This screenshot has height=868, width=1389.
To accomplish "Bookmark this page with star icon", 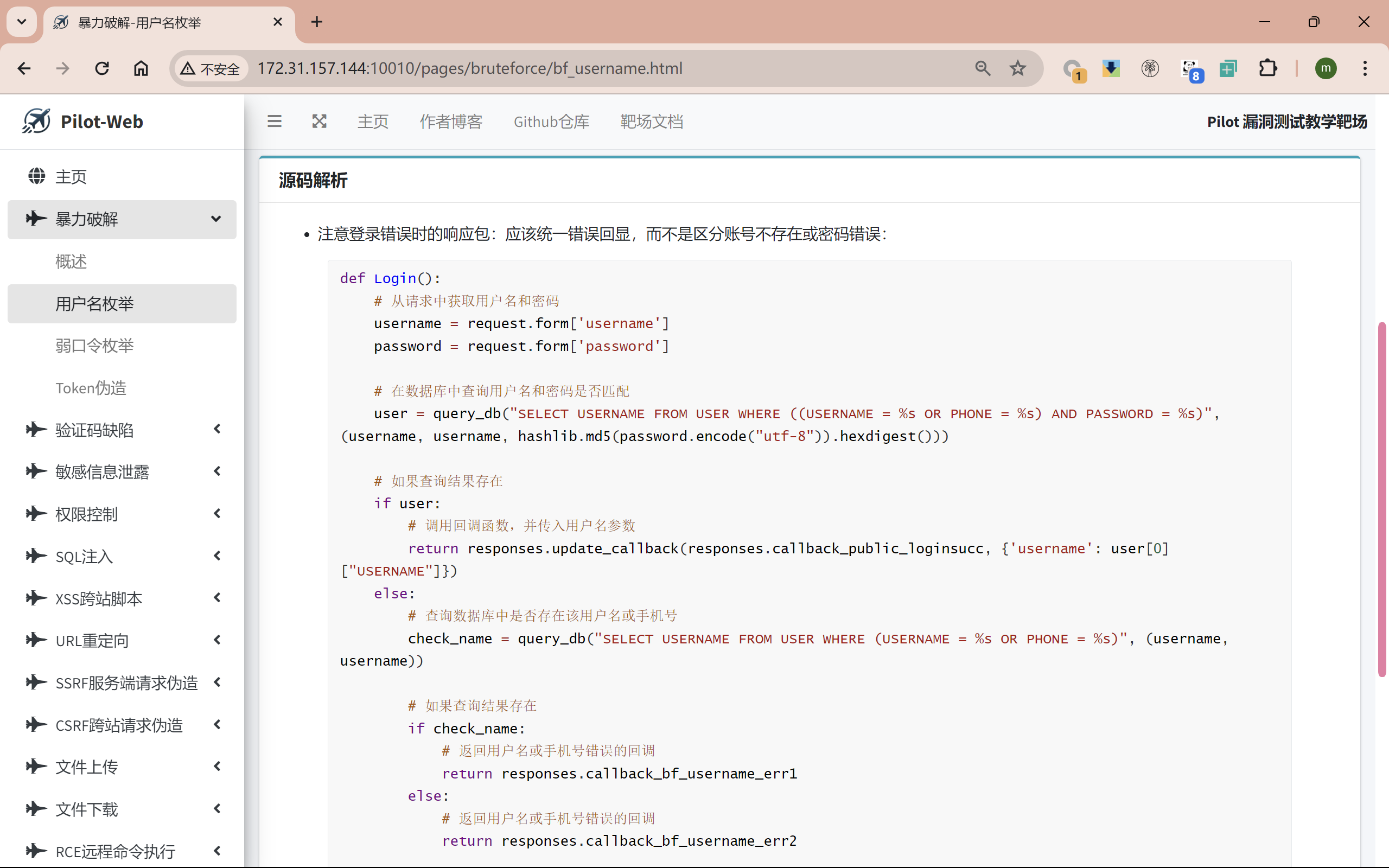I will coord(1018,68).
